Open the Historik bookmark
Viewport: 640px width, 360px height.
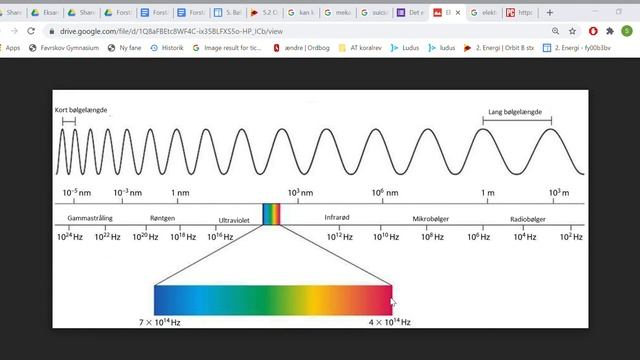(167, 48)
